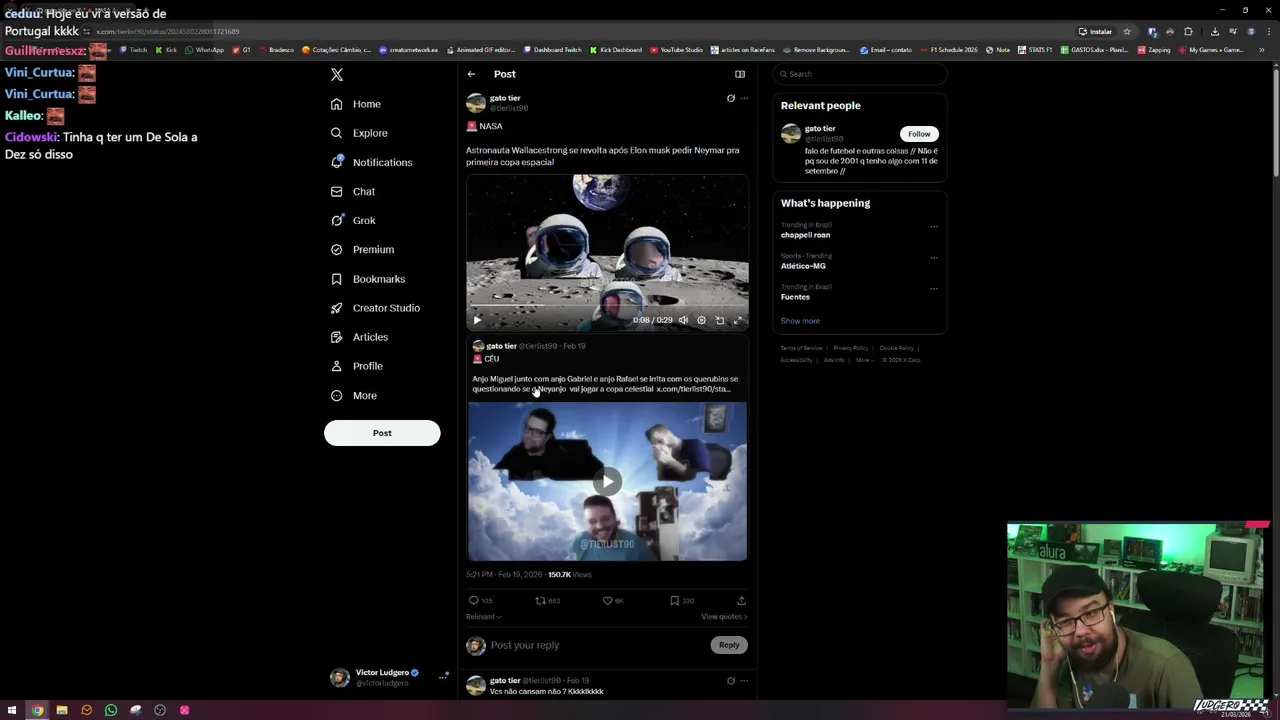
Task: Open gato tier profile in Relevant people
Action: click(820, 129)
